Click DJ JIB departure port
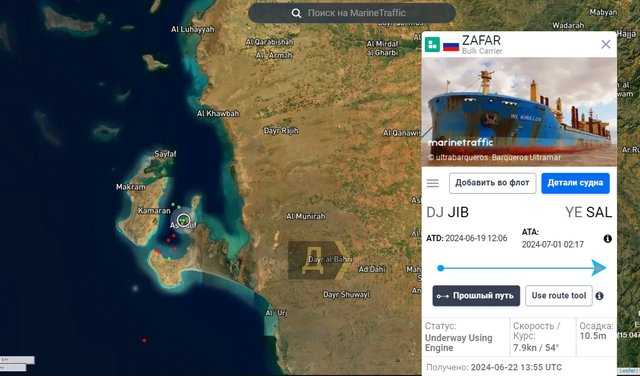Screen dimensions: 640x376 click(447, 212)
